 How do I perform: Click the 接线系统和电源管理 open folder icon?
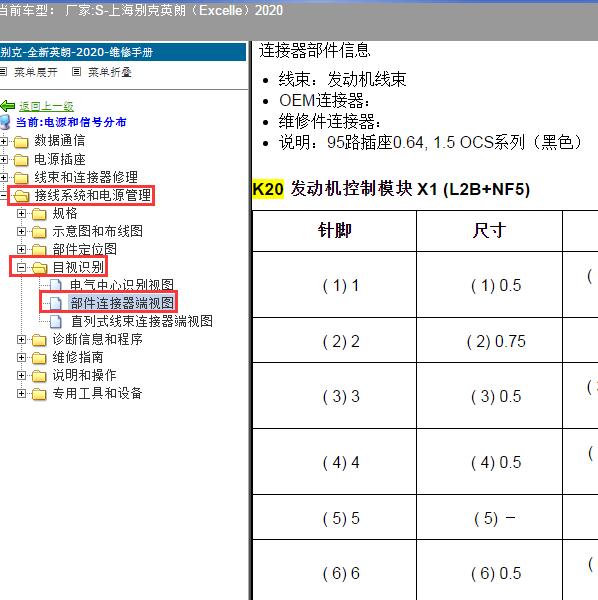(21, 196)
